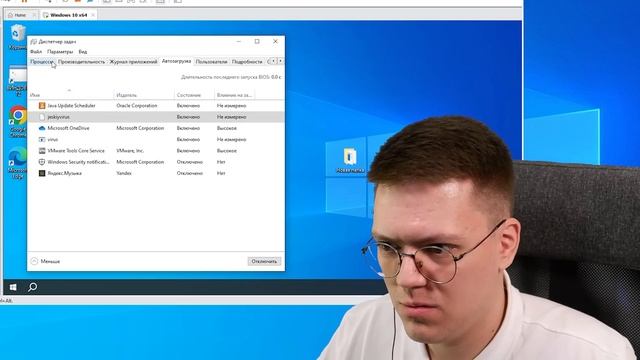This screenshot has width=640, height=360.
Task: Click the Яндекс.Музыка entry icon
Action: 42,173
